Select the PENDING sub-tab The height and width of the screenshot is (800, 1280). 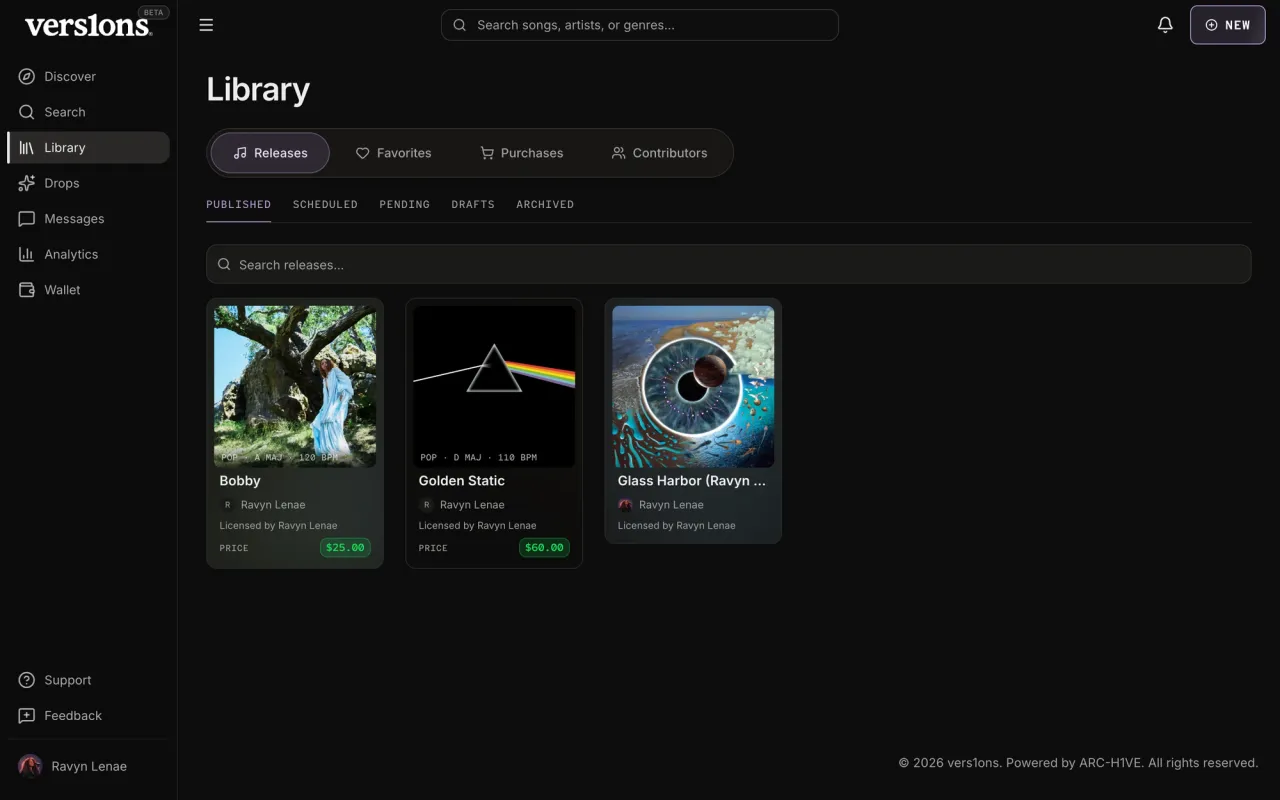click(404, 204)
